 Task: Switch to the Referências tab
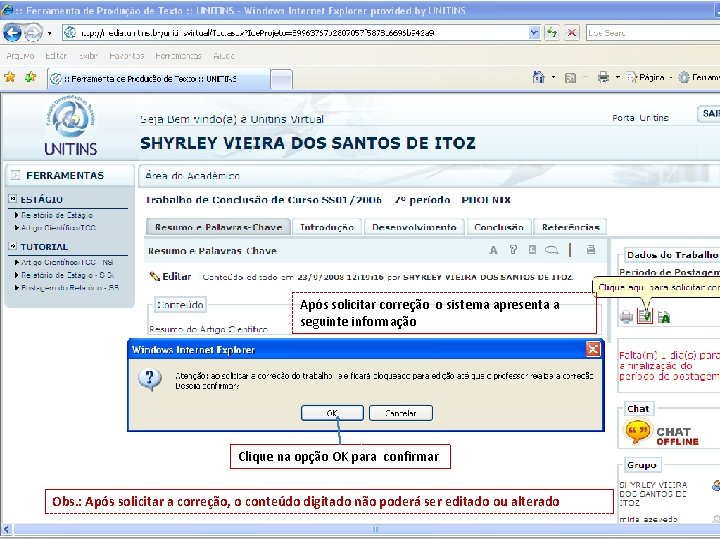(570, 227)
